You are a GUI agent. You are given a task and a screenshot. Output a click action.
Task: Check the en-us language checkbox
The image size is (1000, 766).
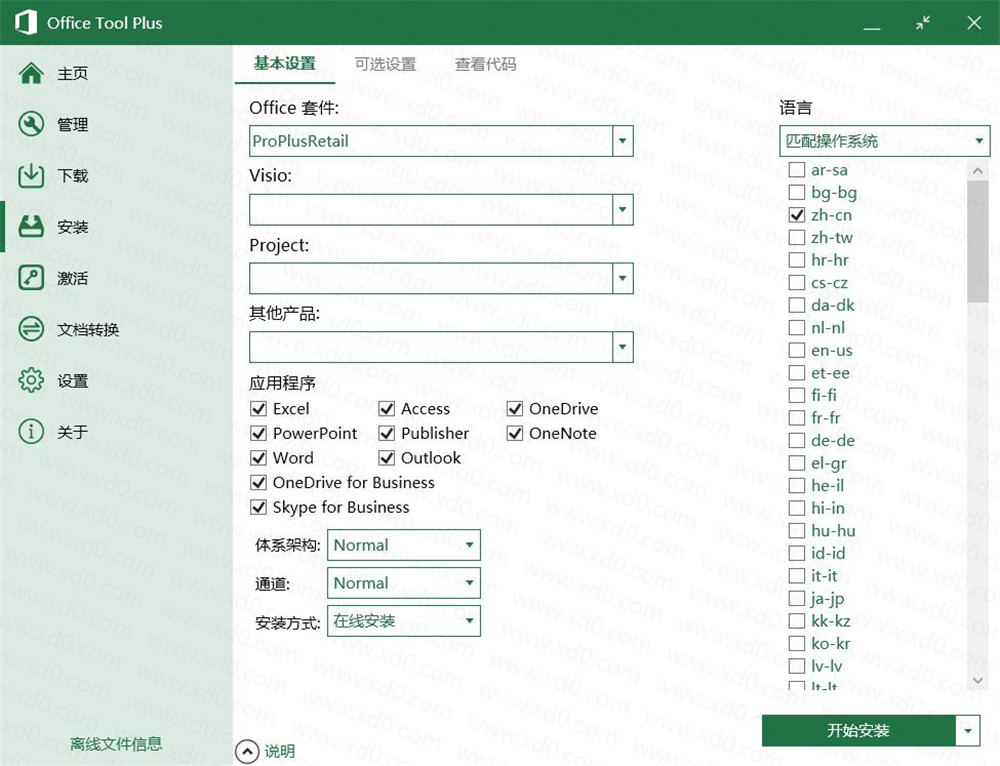click(797, 350)
